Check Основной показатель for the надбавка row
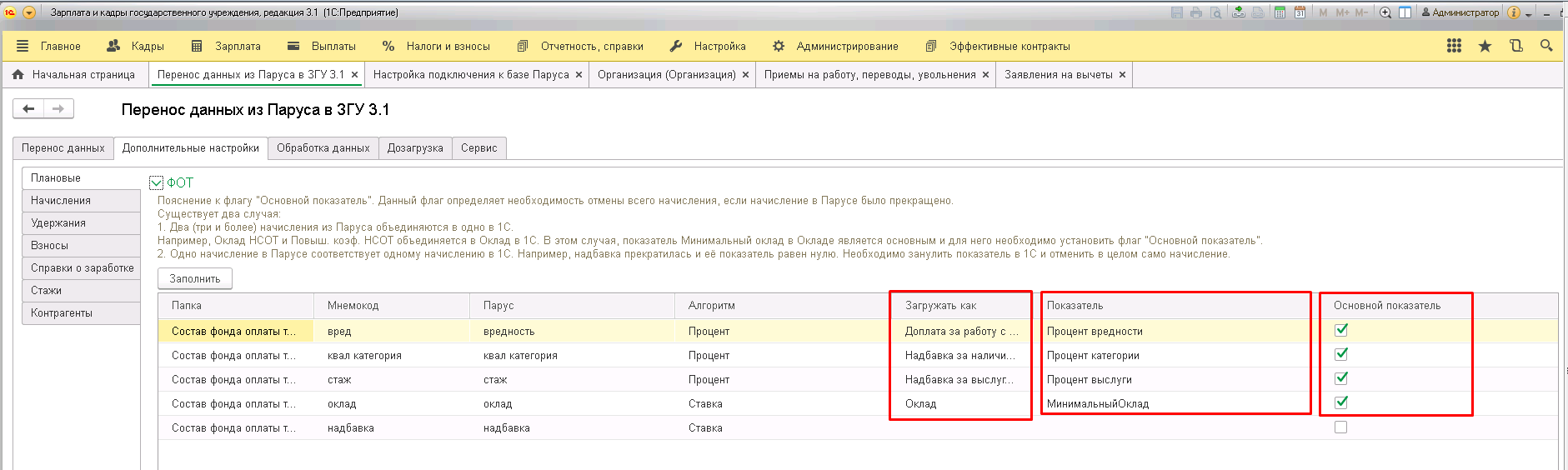Screen dimensions: 1568x470 click(1340, 427)
